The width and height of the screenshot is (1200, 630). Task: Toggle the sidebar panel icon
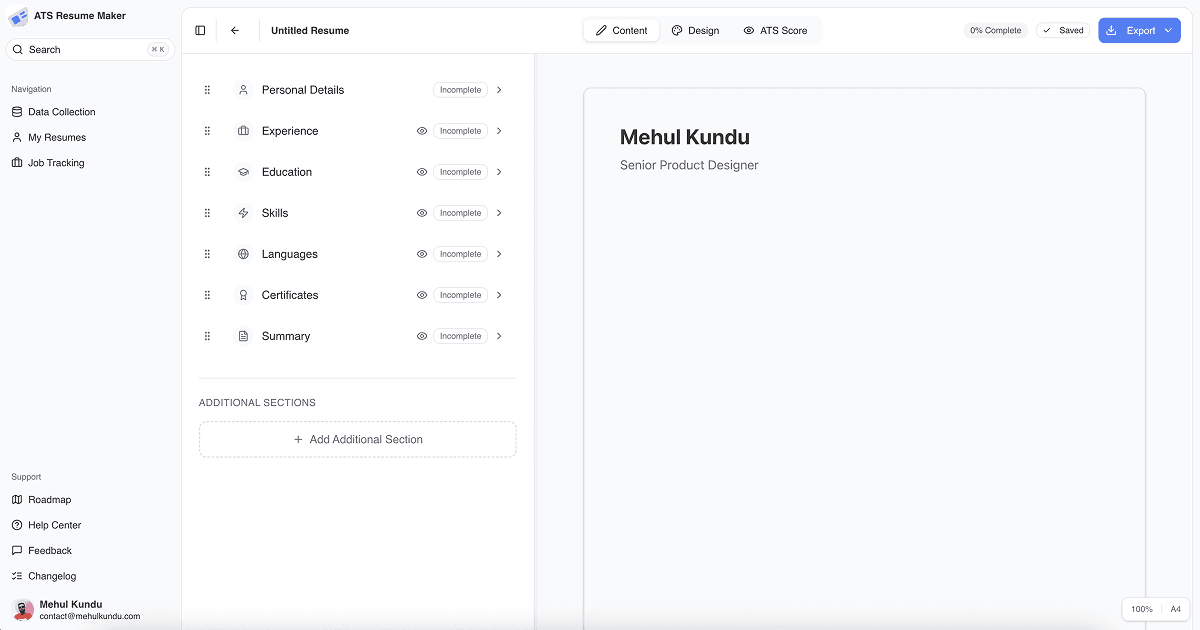coord(200,30)
